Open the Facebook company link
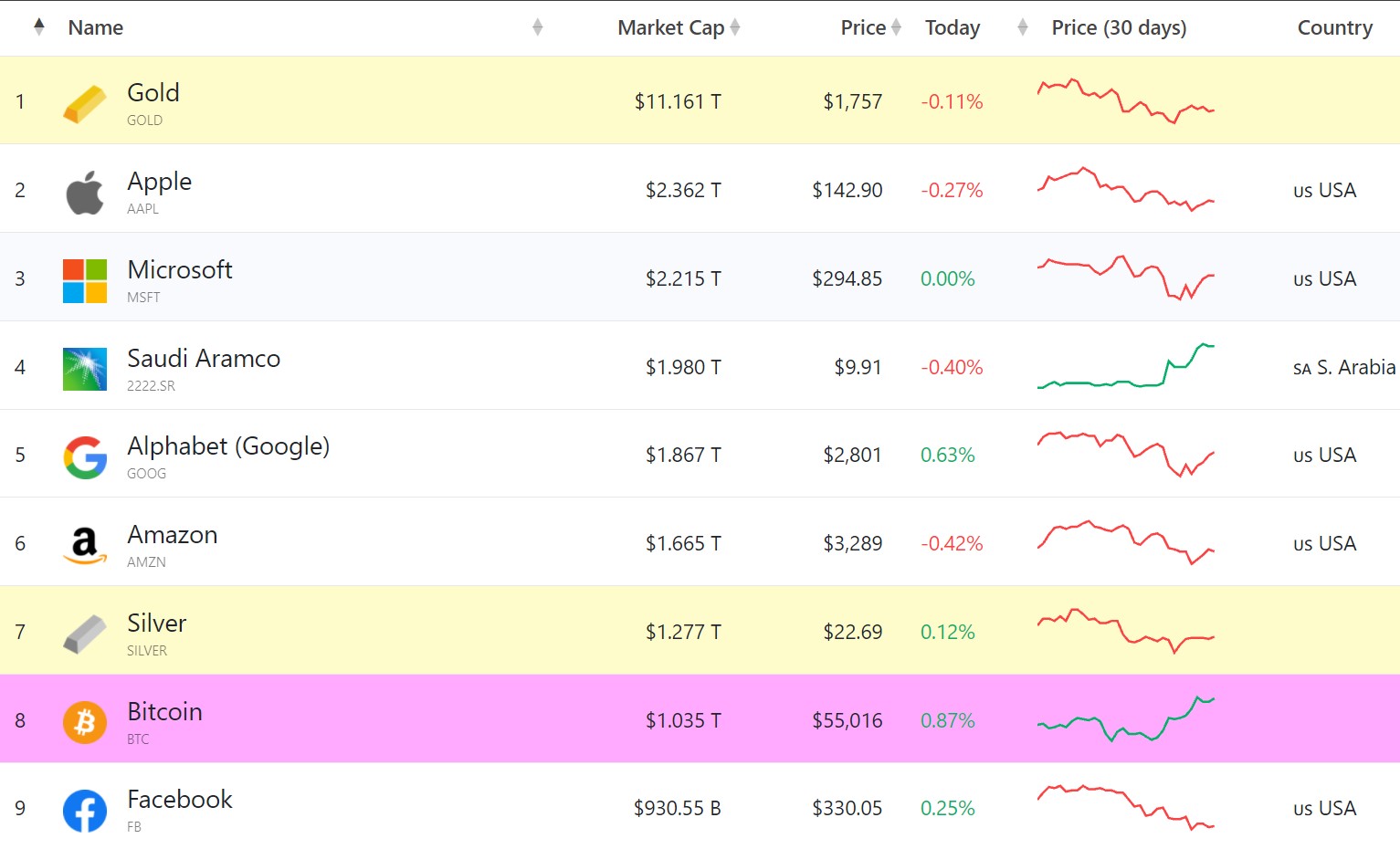Viewport: 1400px width, 849px height. [x=180, y=799]
